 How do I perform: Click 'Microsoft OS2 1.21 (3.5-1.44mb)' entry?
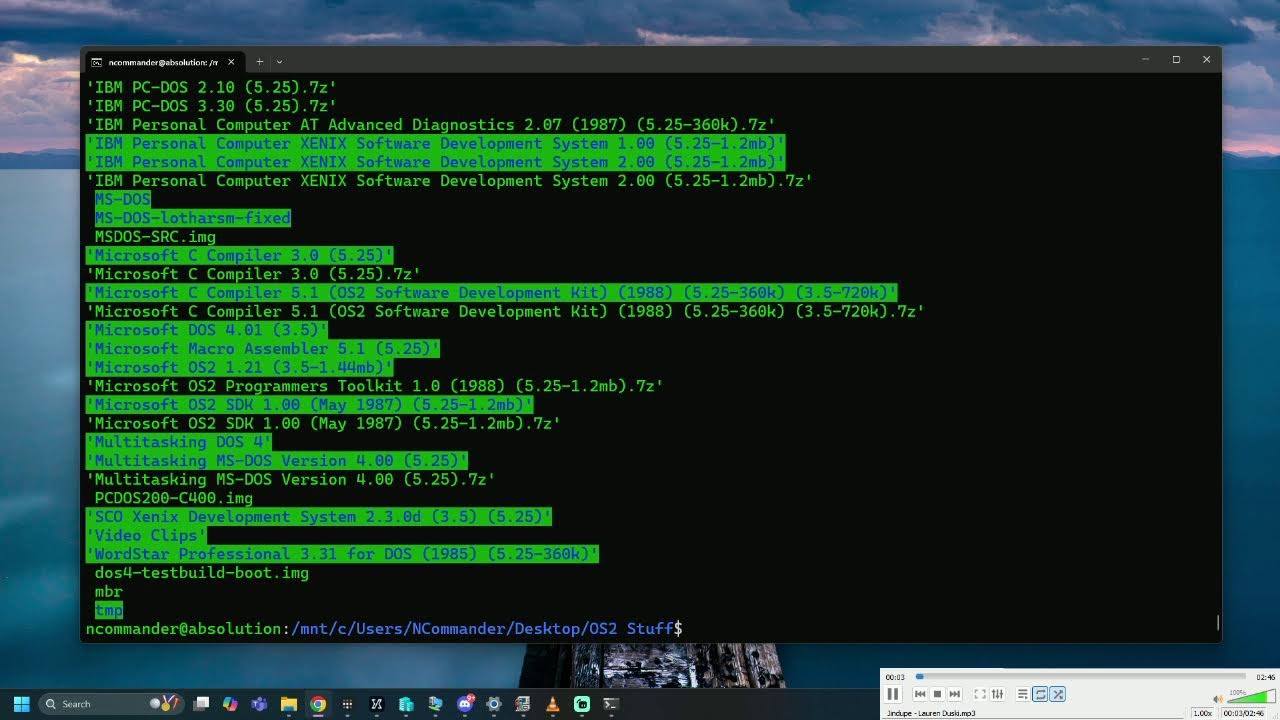[x=240, y=367]
